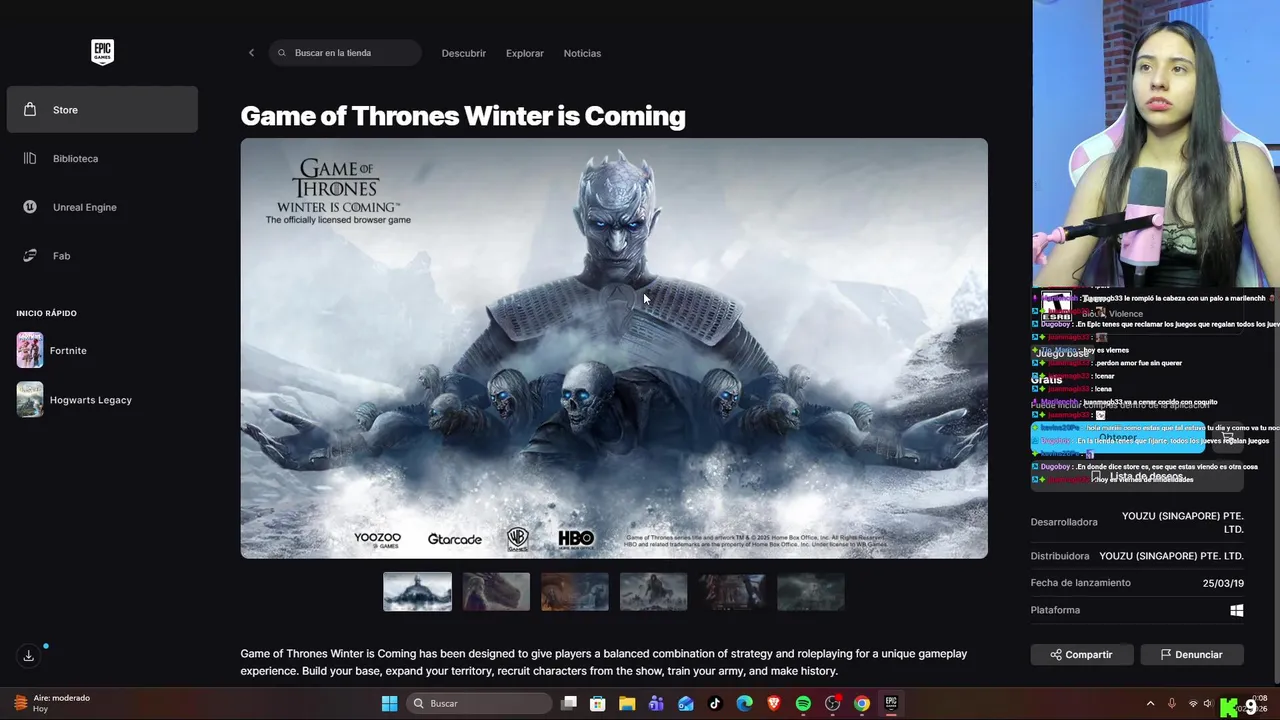The height and width of the screenshot is (720, 1280).
Task: Click the Distribuidora YOUZU (SINGAPORE) PTE. LTD. text
Action: click(x=1171, y=556)
